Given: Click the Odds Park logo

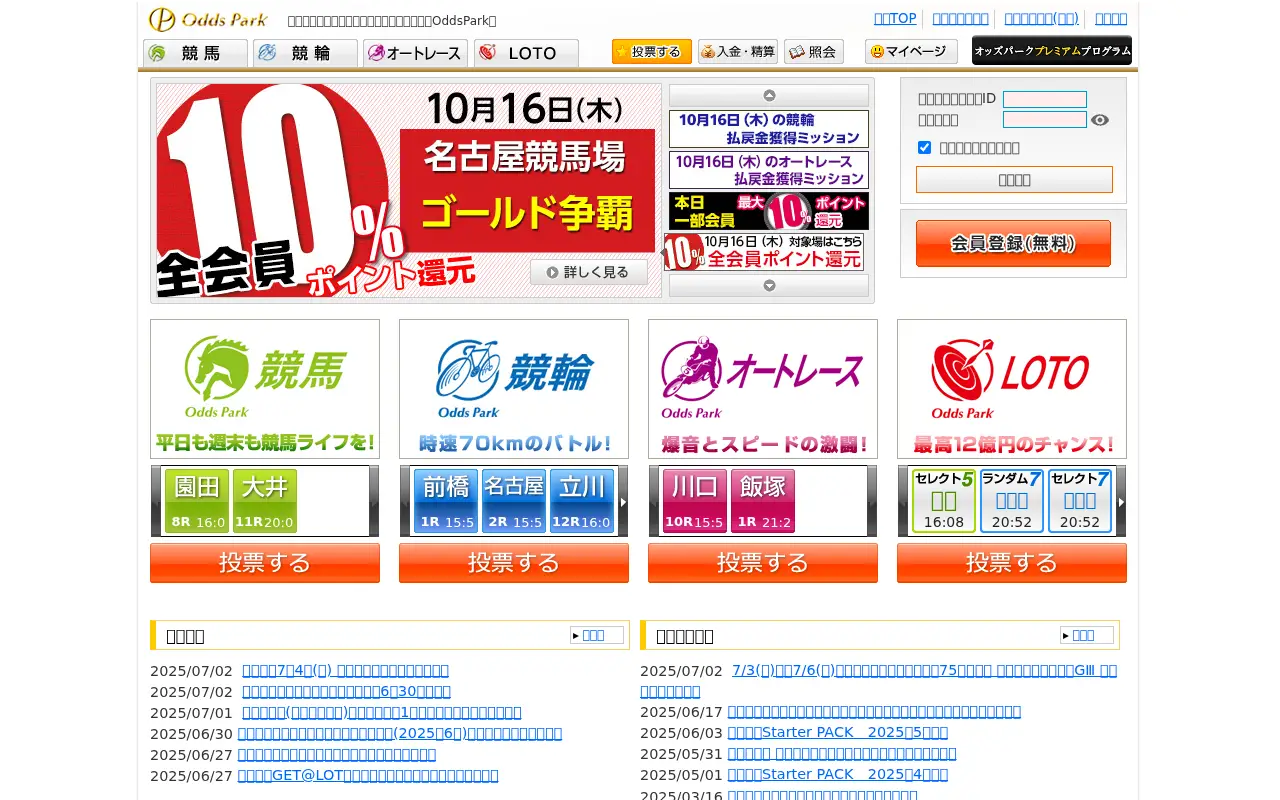Looking at the screenshot, I should click(x=208, y=19).
